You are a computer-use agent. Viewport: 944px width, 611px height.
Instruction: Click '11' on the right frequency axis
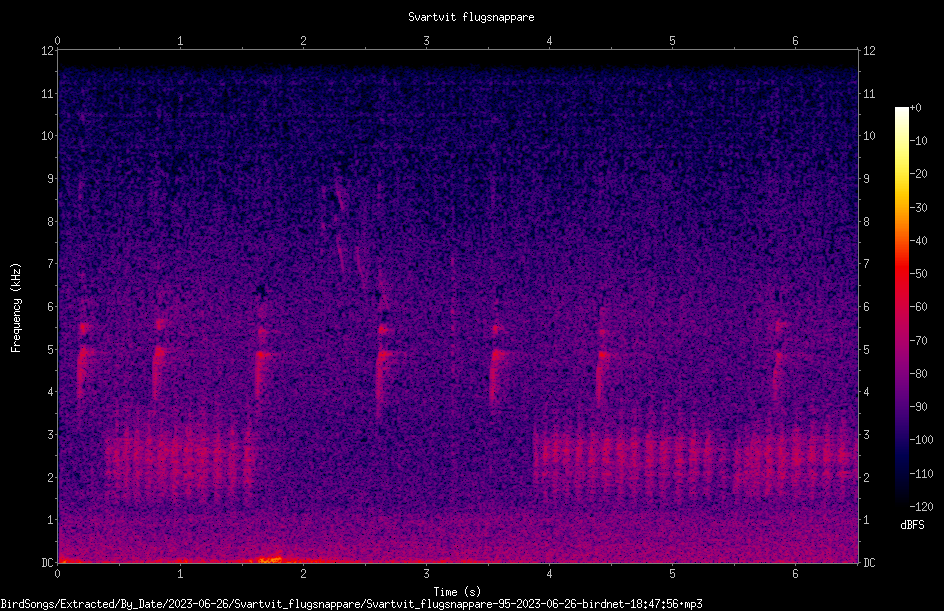click(869, 94)
